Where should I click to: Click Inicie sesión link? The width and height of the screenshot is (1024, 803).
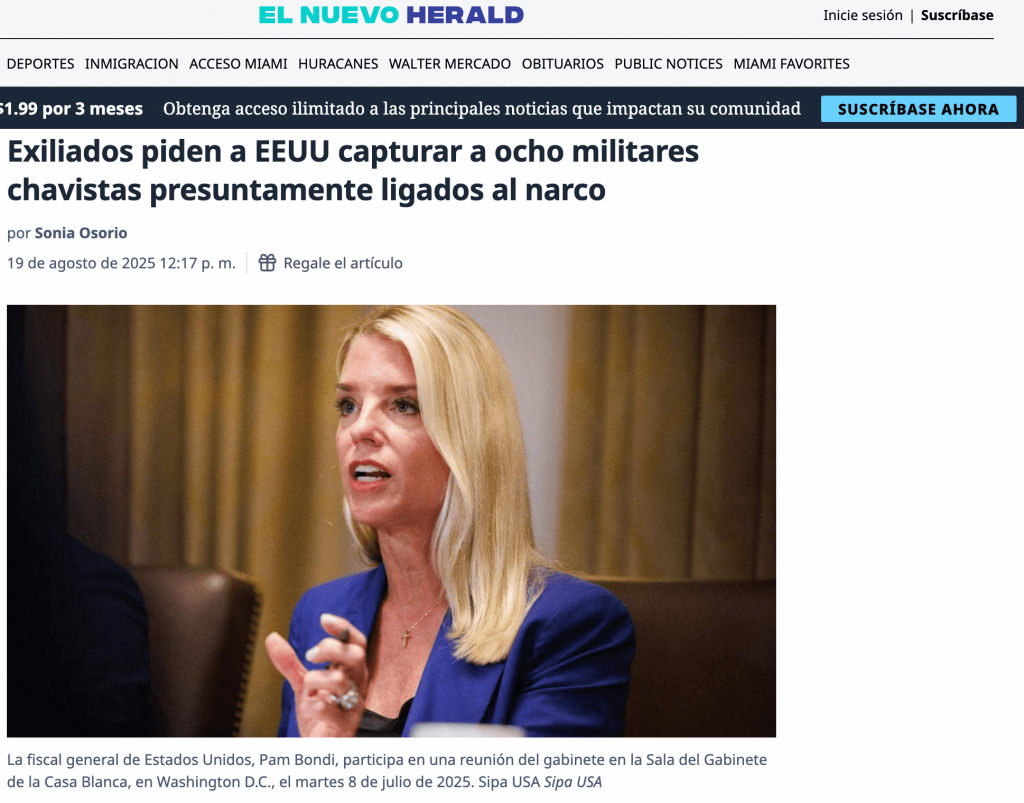[863, 15]
